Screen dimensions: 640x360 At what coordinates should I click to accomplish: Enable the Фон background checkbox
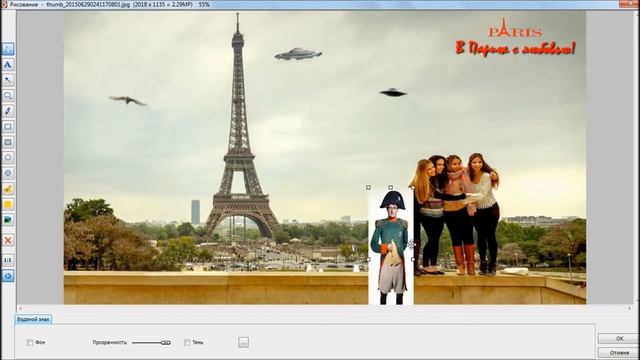coord(30,342)
